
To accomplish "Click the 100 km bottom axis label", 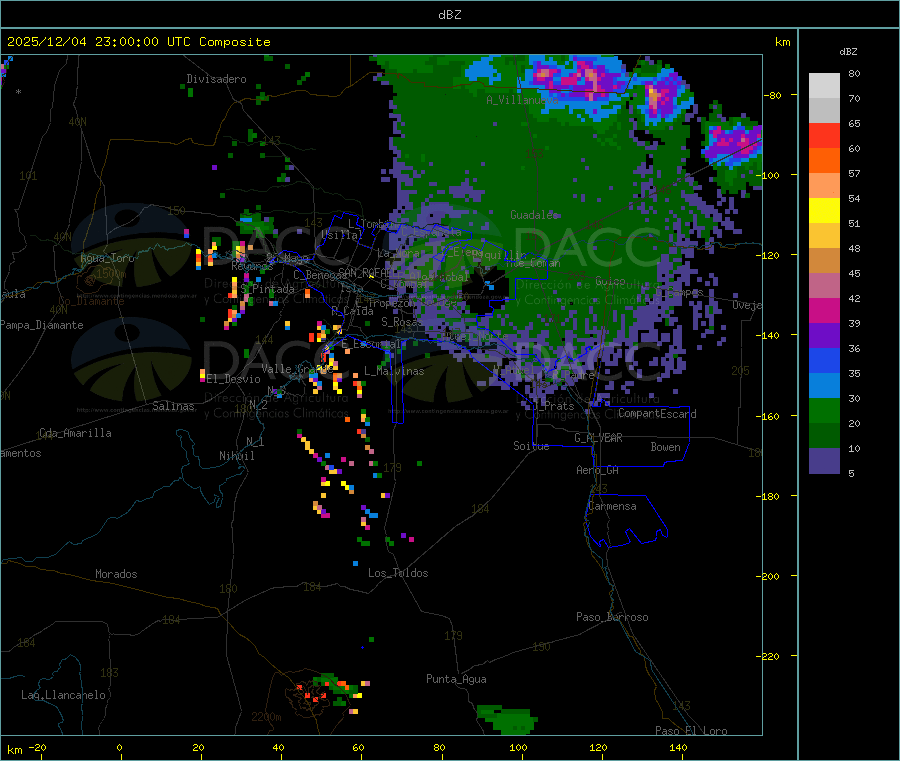I will coord(518,747).
